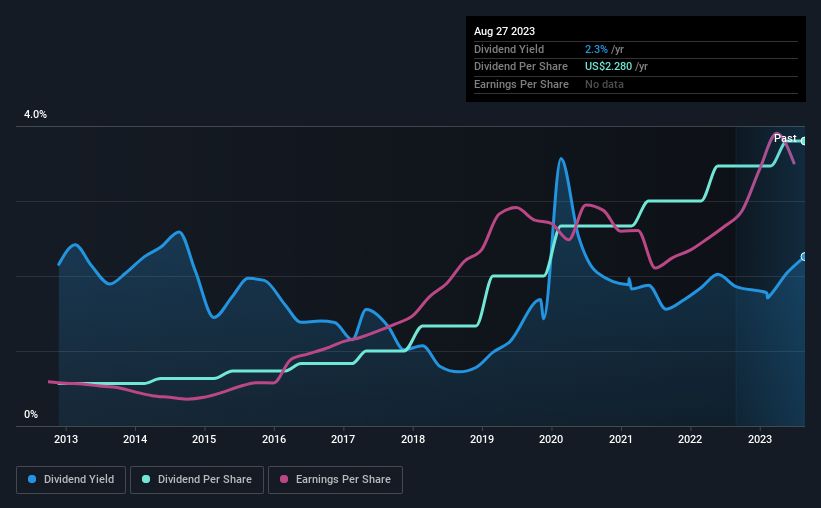Click the Past label on the chart

(x=785, y=138)
